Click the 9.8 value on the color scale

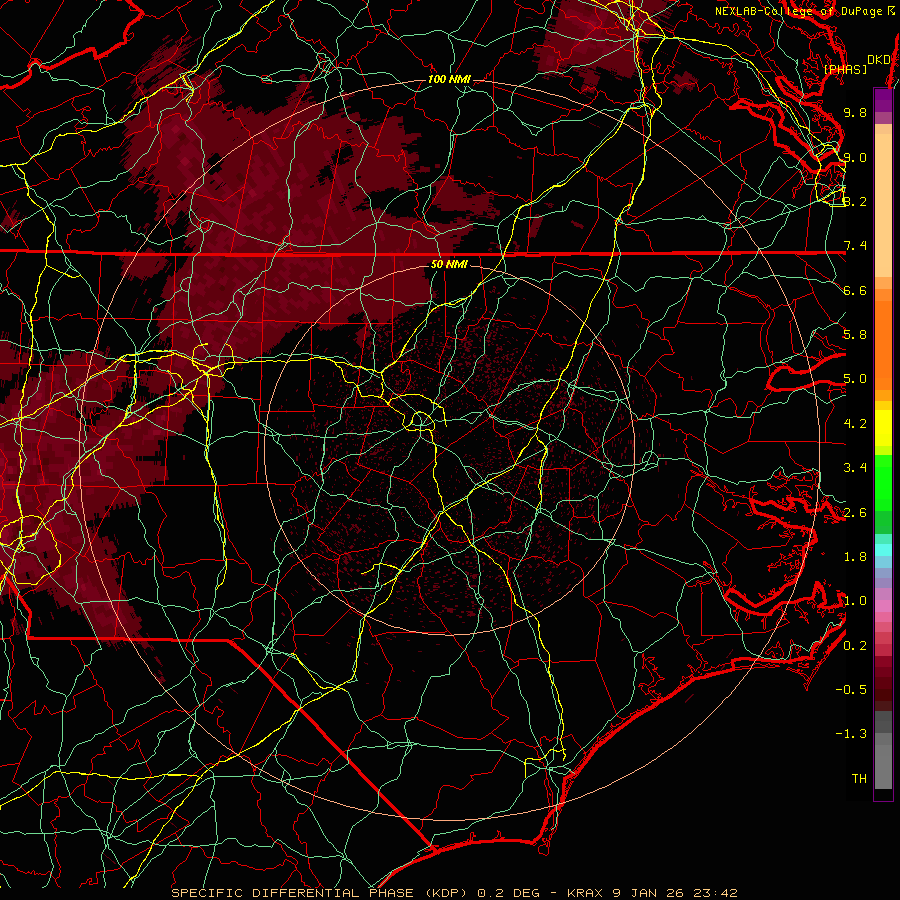855,112
